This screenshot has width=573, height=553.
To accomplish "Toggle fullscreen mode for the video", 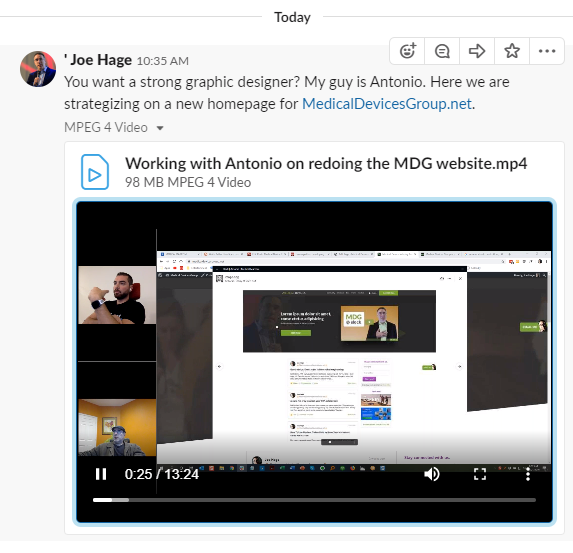I will point(479,474).
